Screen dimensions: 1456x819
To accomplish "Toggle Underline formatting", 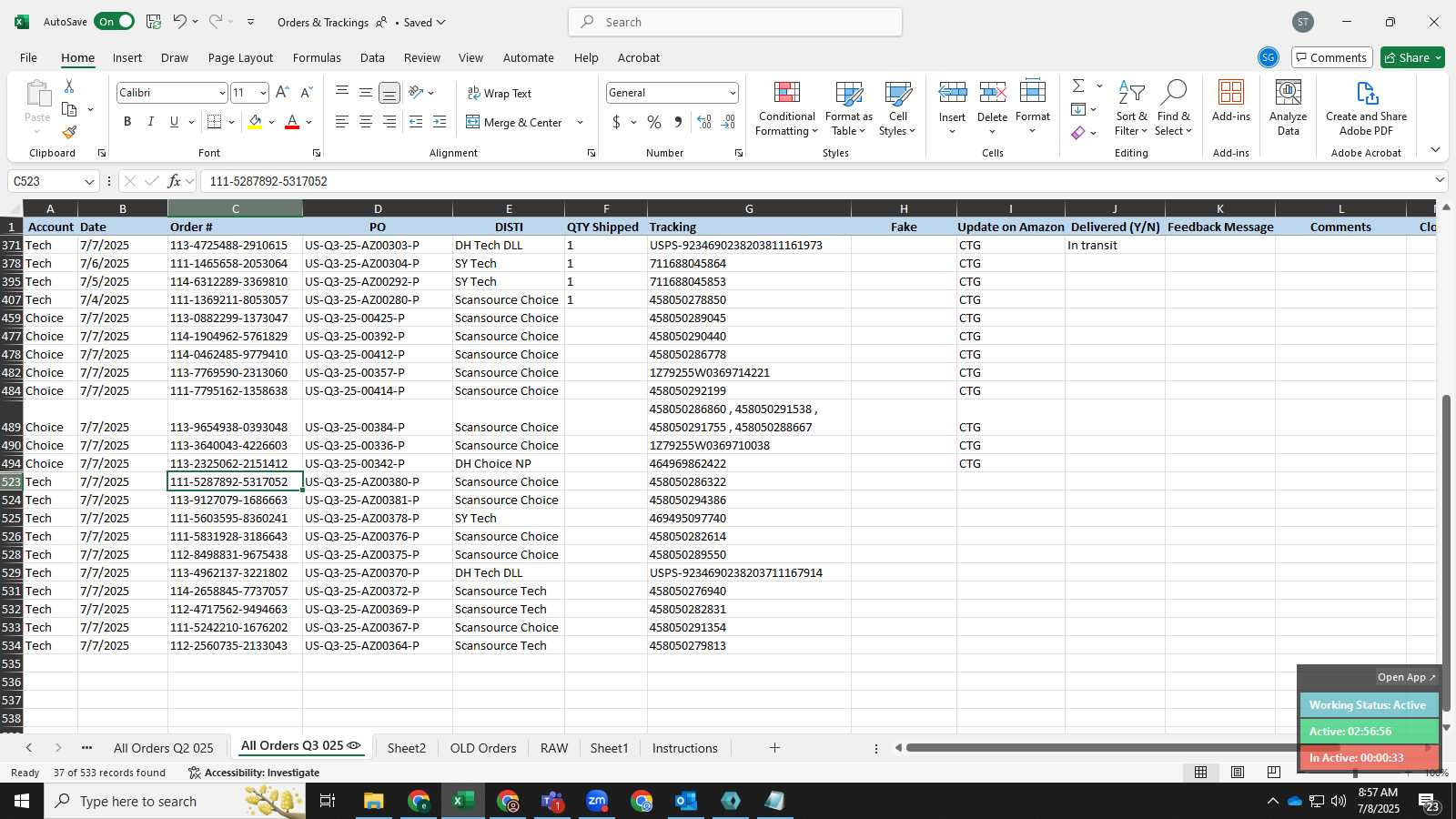I will tap(174, 122).
